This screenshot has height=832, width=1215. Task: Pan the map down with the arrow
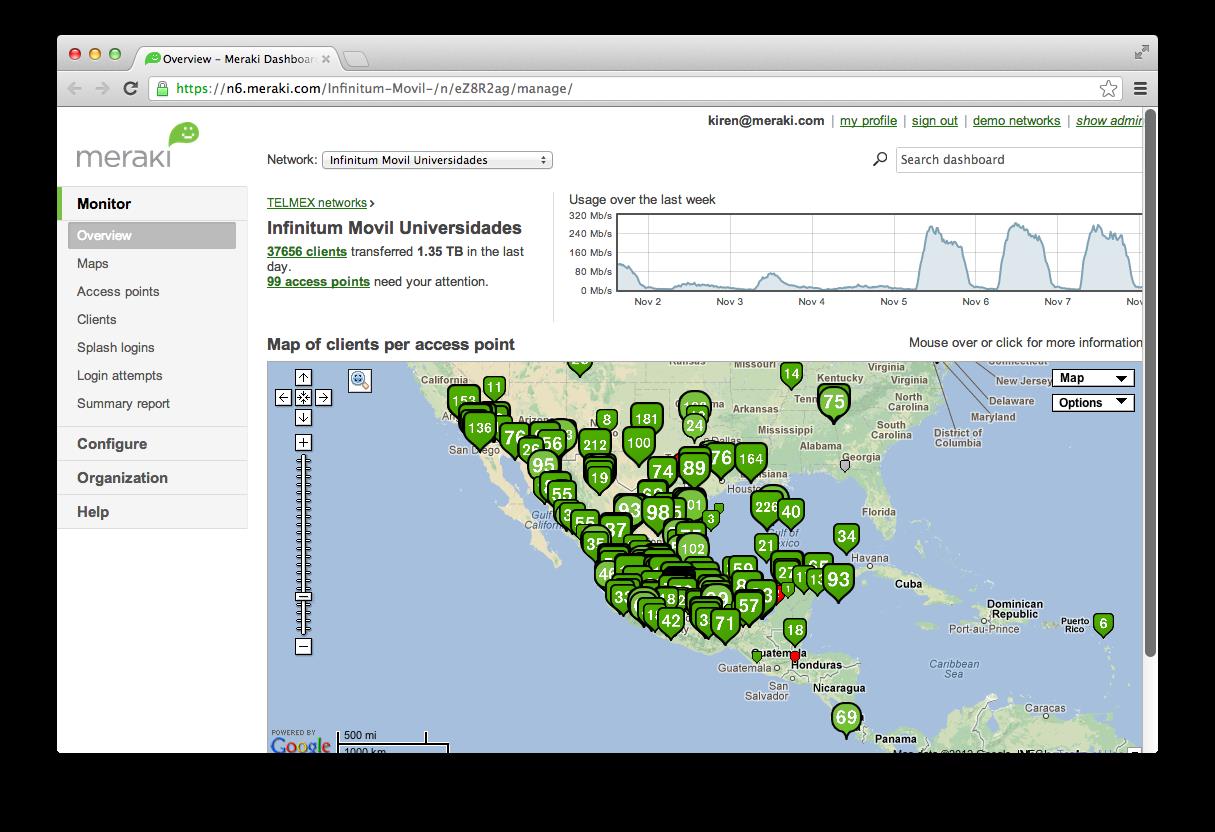pyautogui.click(x=303, y=417)
